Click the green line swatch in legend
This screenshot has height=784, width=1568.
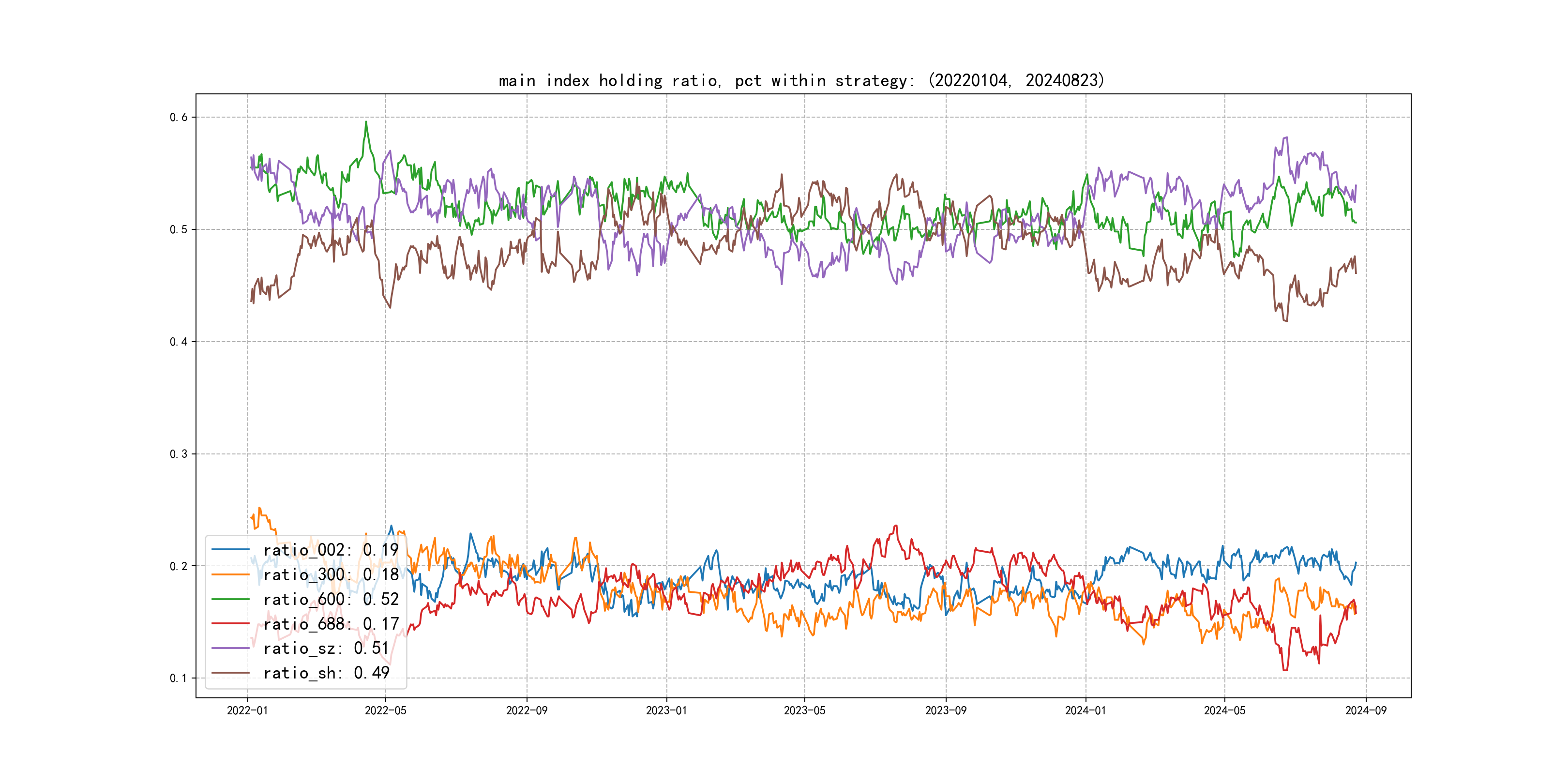point(230,599)
